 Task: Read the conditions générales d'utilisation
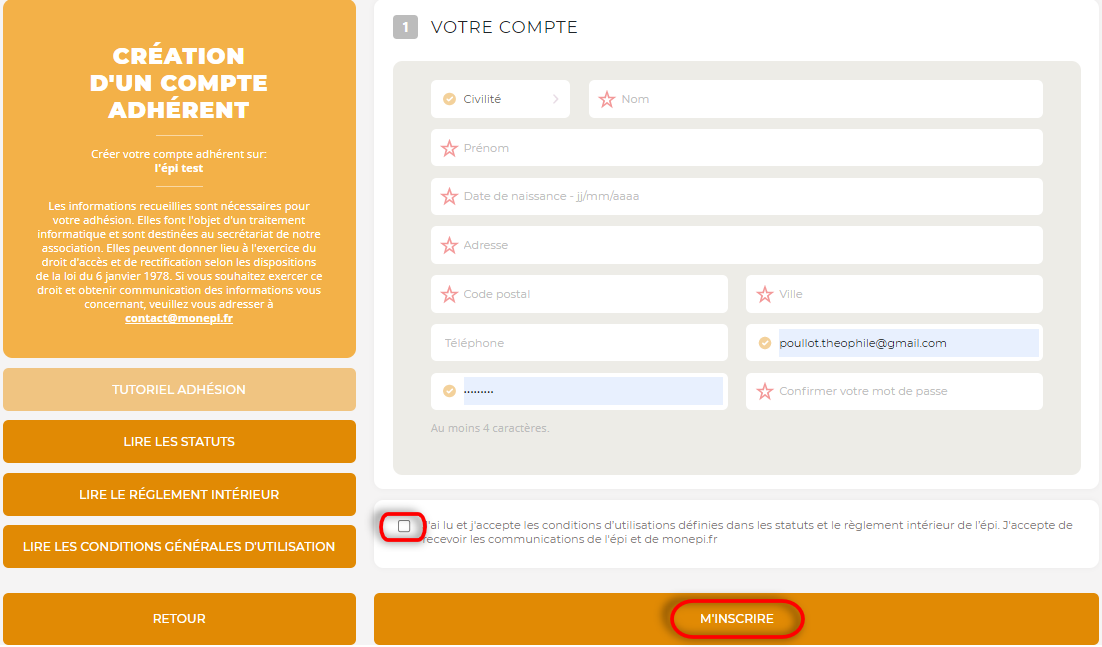(179, 546)
